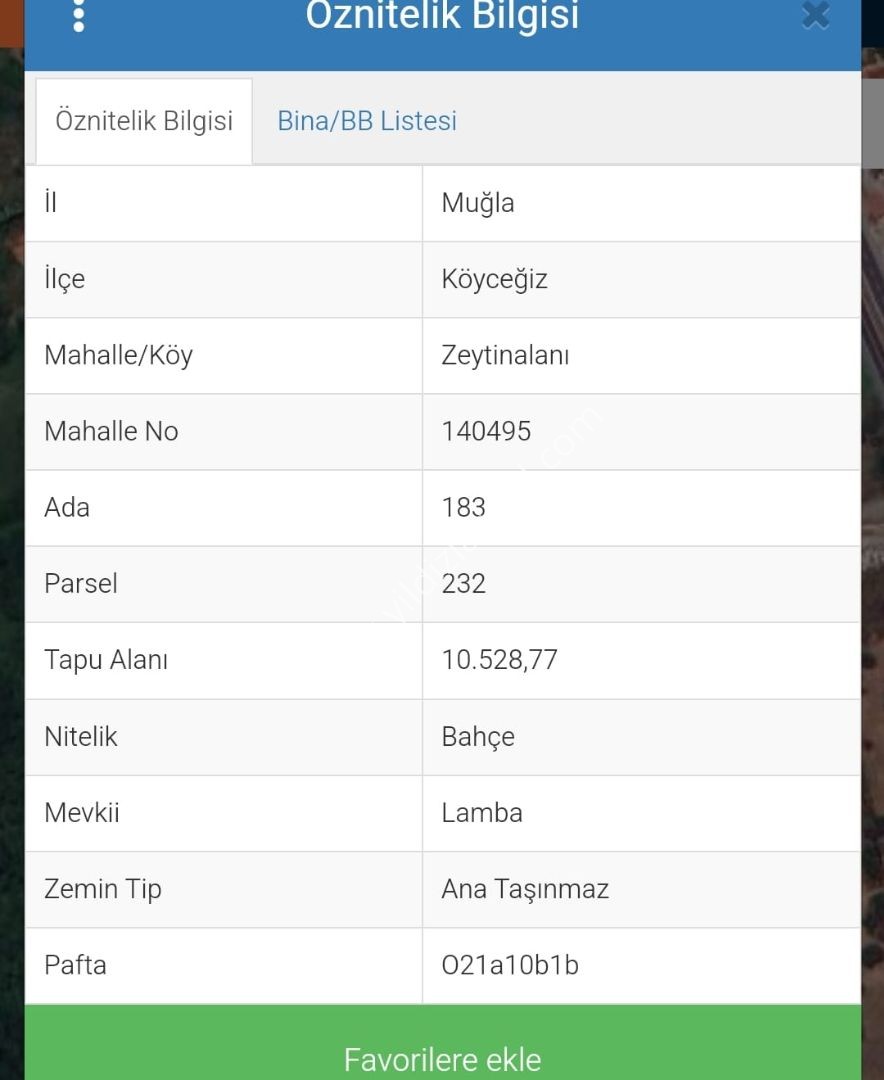Click the Zemin Tip value Ana Taşınmaz

(525, 889)
